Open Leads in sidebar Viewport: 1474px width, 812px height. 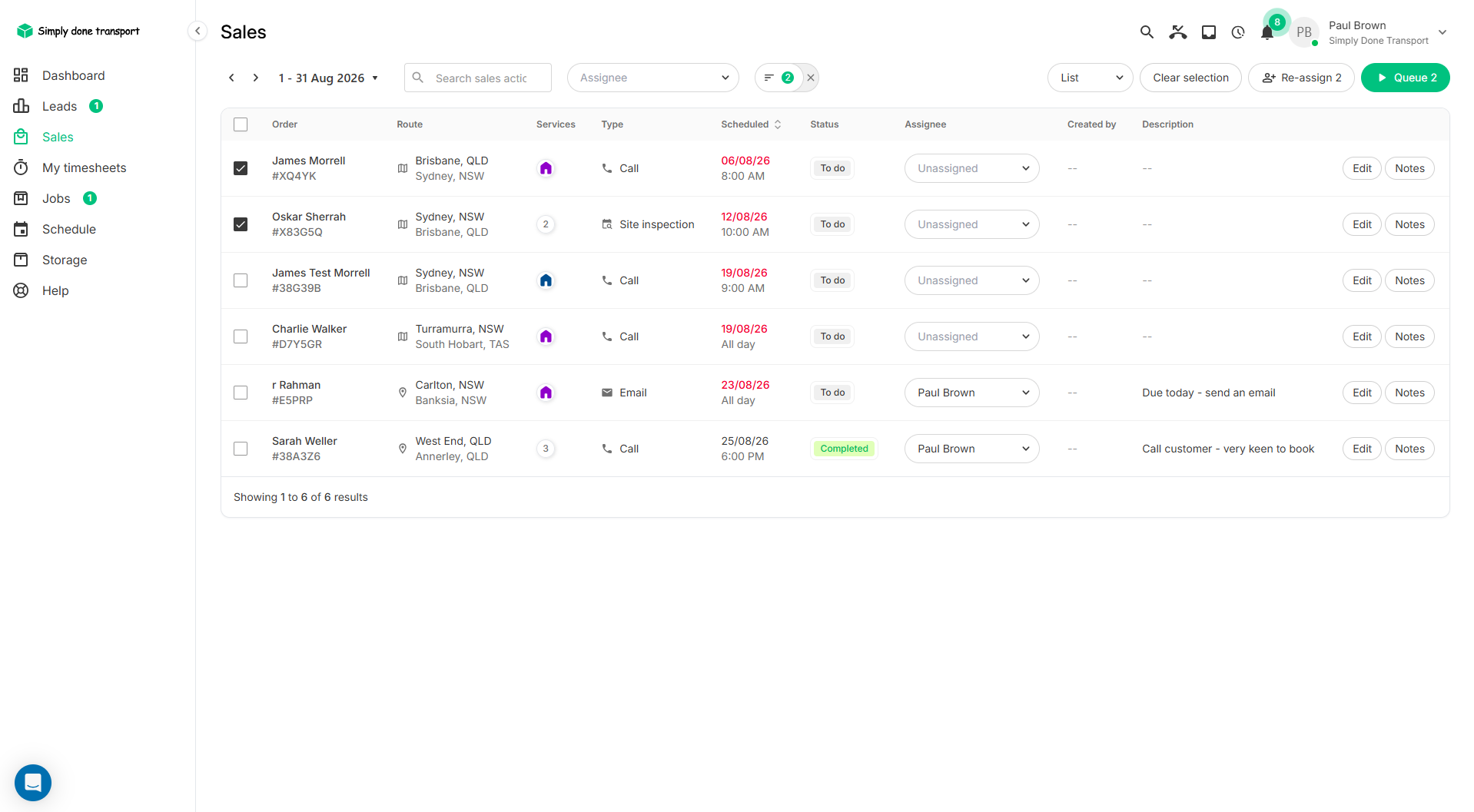click(59, 106)
